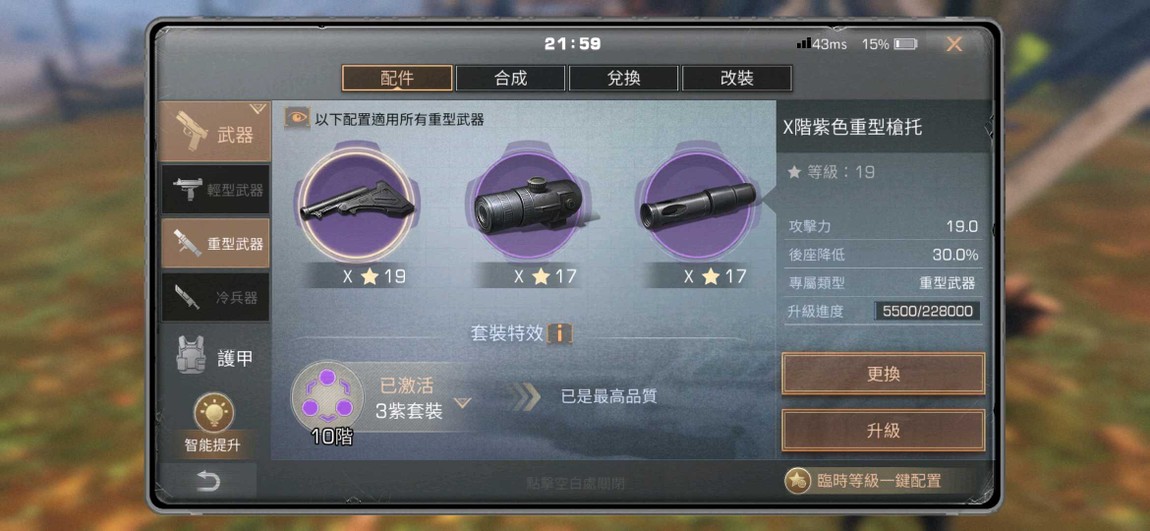
Task: Toggle the eye icon beside 以下配置適用所有重型武器
Action: tap(297, 118)
